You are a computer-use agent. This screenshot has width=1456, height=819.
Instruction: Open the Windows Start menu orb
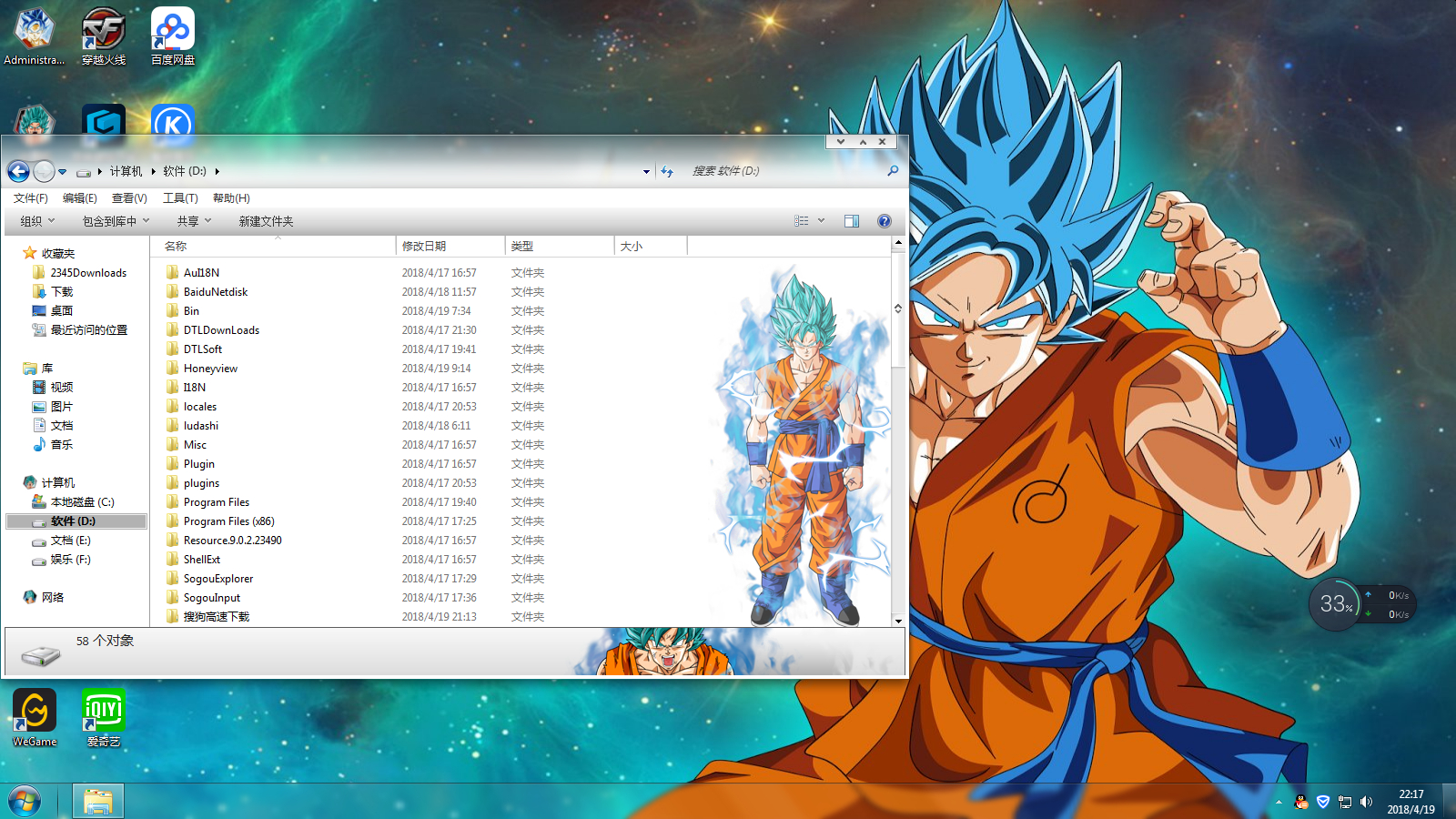pos(25,802)
